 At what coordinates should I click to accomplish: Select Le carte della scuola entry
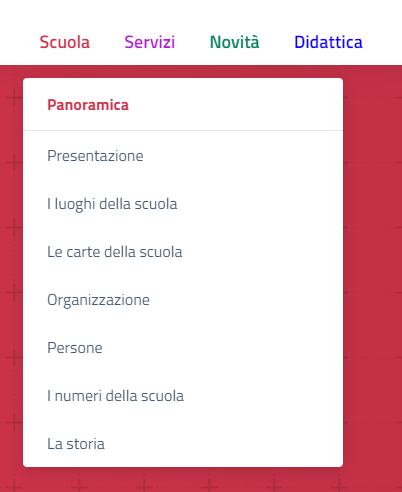(x=115, y=252)
